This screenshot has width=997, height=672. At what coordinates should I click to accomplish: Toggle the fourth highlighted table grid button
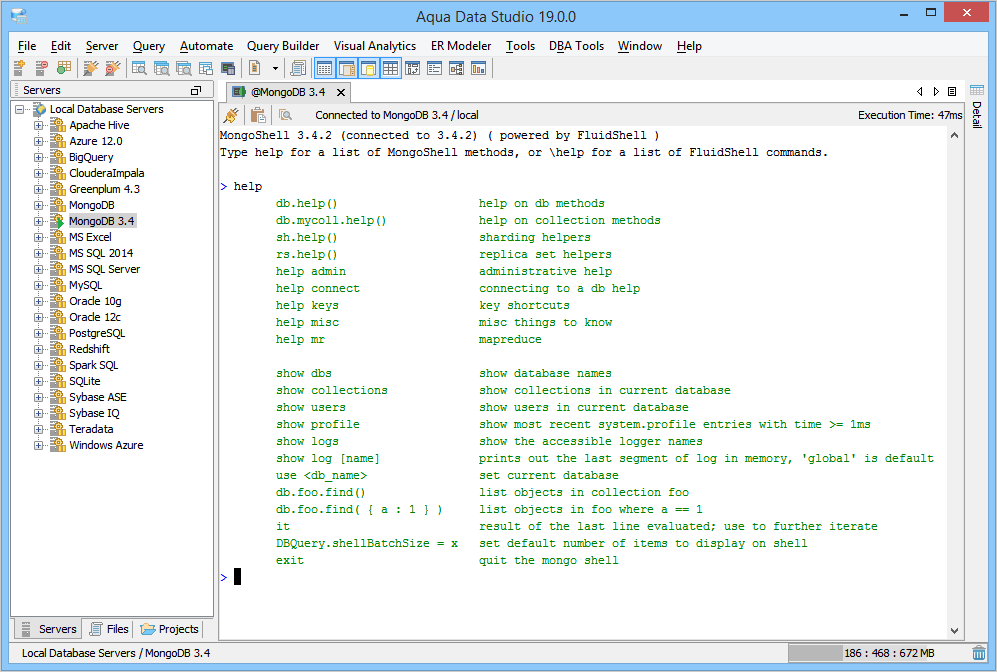tap(390, 68)
